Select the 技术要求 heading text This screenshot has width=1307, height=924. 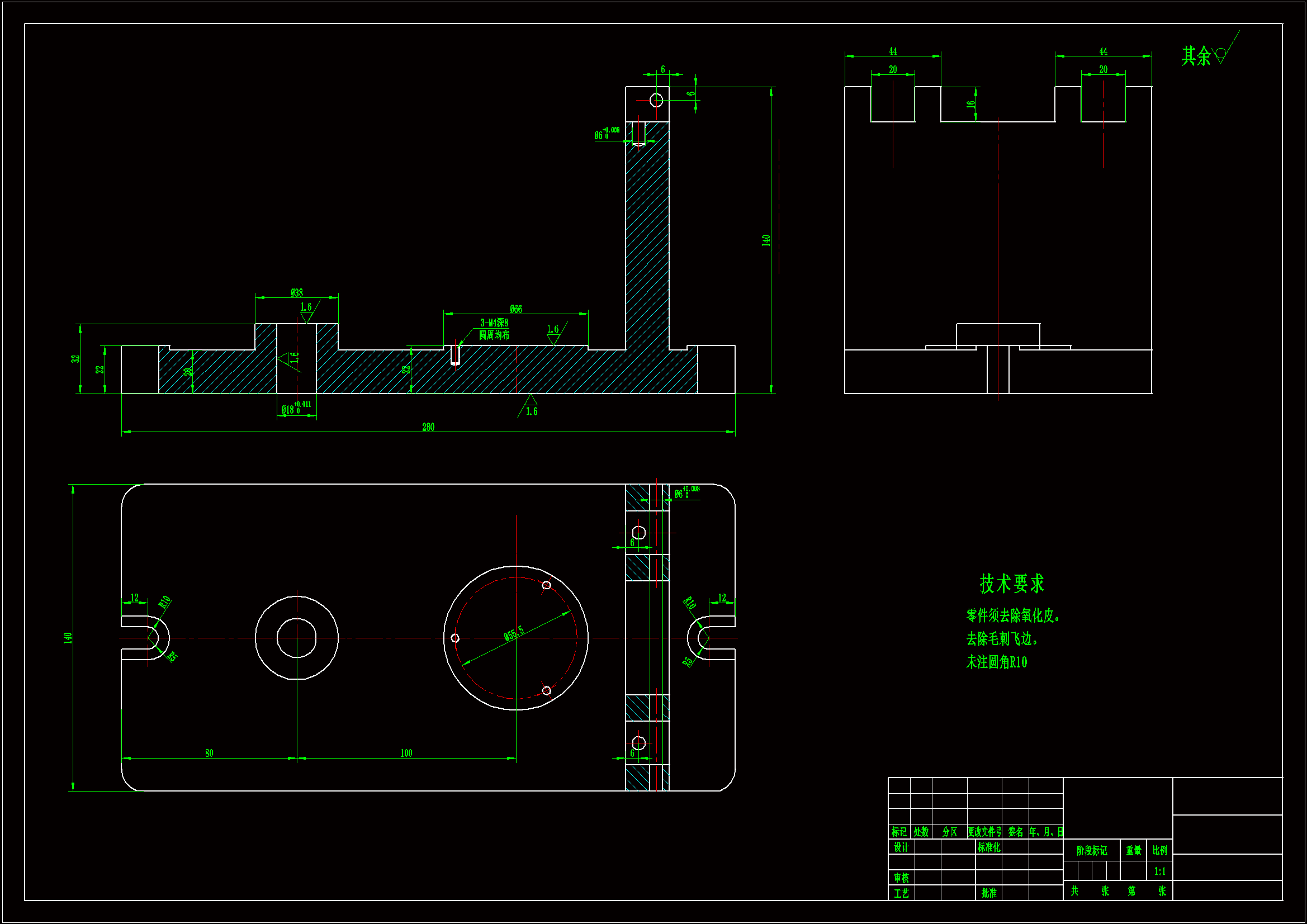[1012, 584]
